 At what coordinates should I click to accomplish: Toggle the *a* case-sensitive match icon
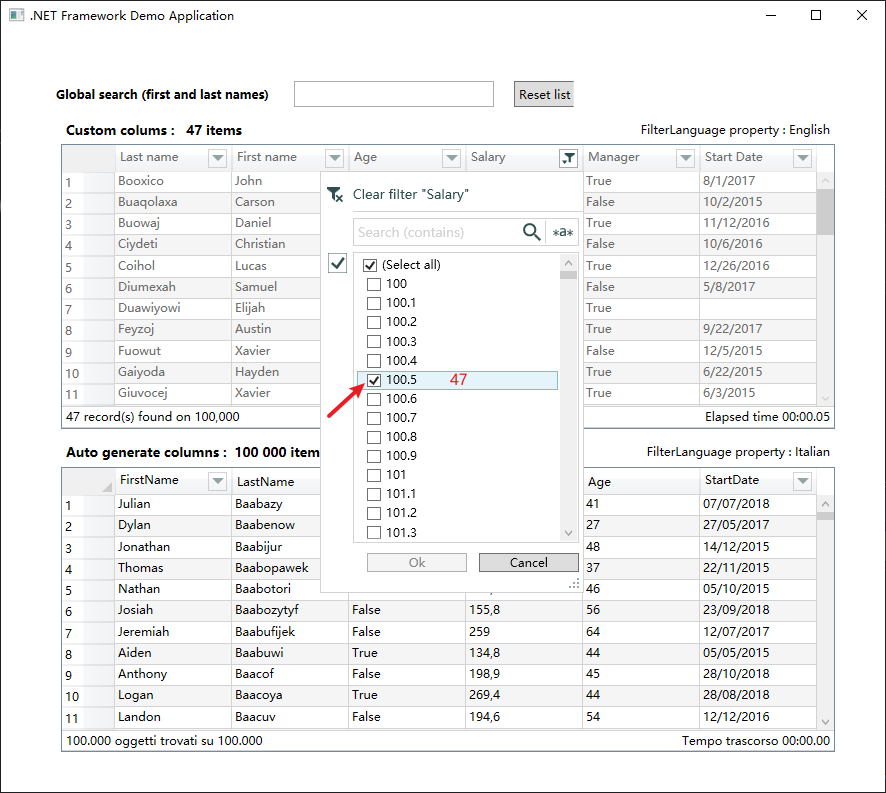(562, 231)
